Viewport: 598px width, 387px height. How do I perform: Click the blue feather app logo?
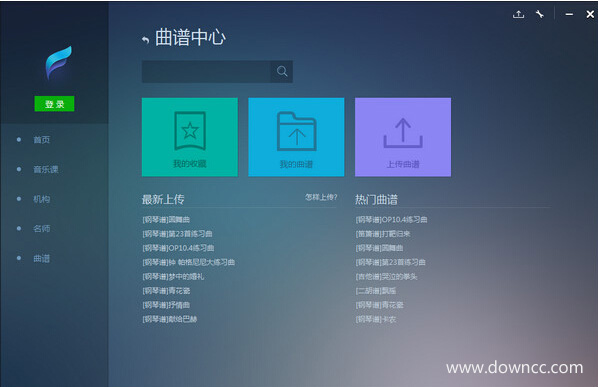[x=58, y=62]
